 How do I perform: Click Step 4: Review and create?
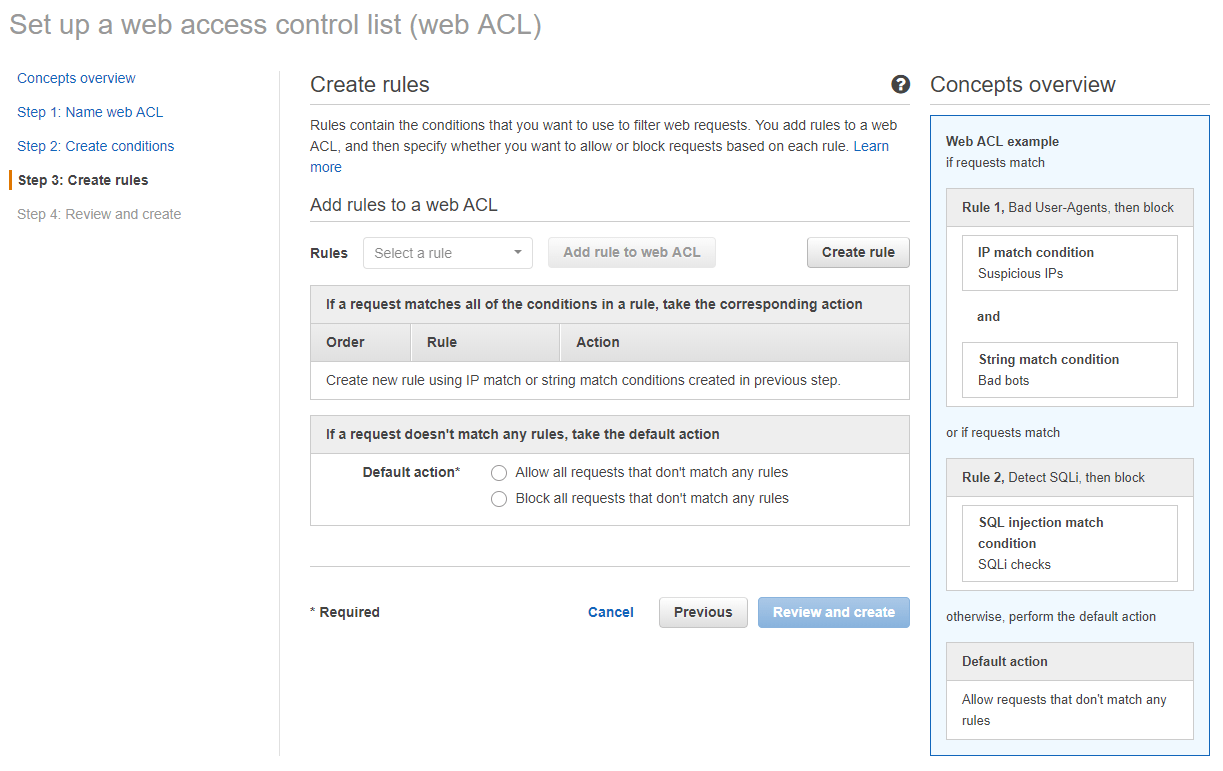pos(99,214)
